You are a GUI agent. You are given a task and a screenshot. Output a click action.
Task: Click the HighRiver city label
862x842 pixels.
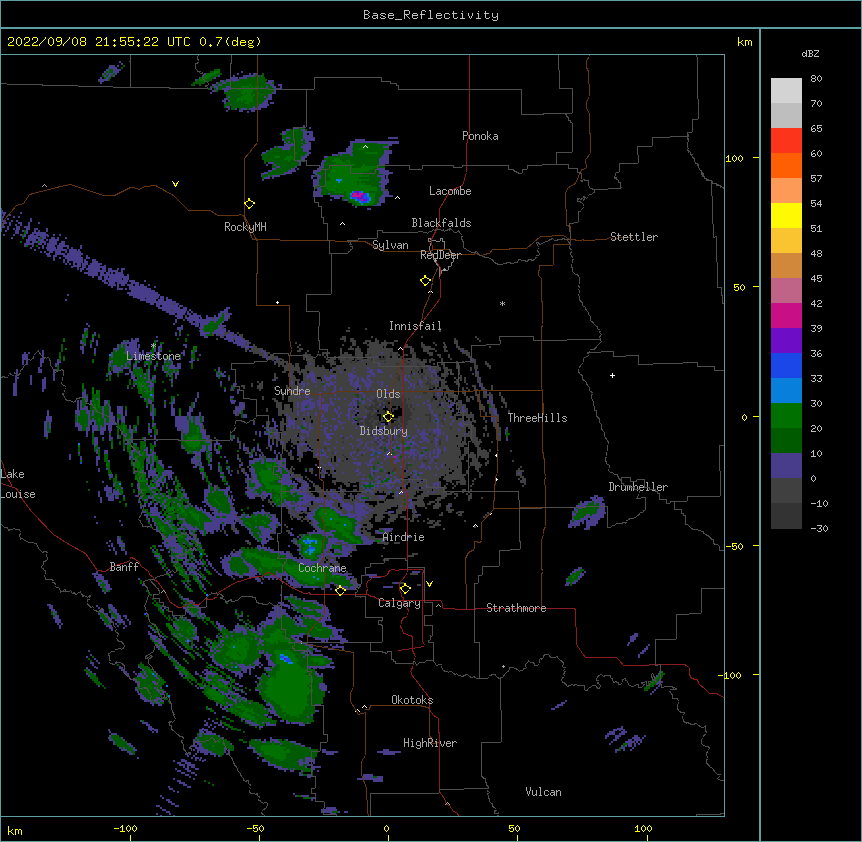(430, 743)
